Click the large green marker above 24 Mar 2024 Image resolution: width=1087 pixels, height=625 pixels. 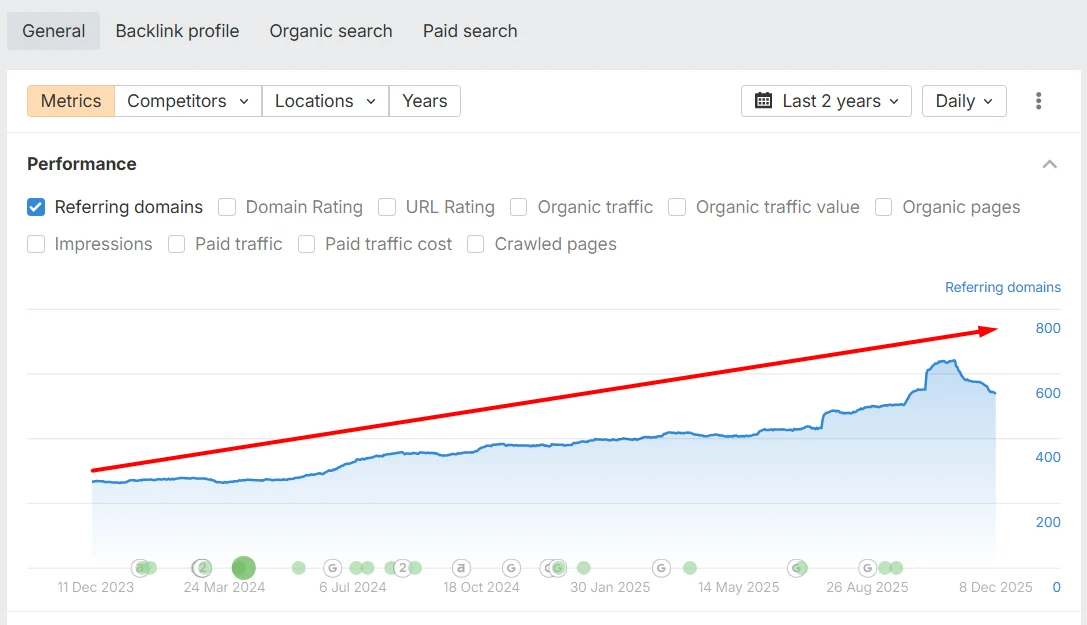pos(243,568)
